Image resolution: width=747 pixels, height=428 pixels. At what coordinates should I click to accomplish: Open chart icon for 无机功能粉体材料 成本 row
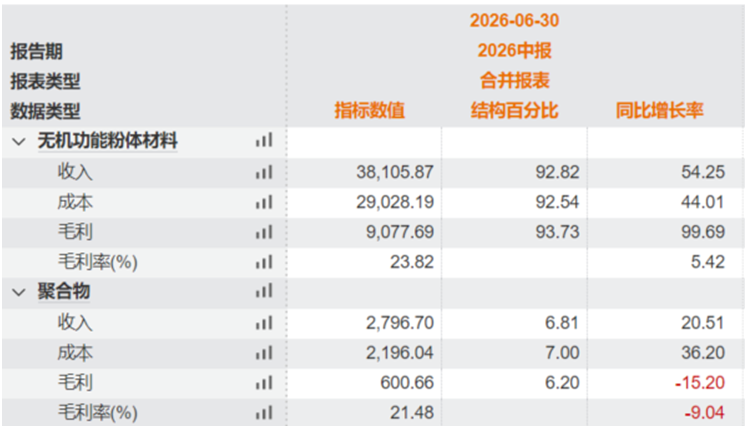coord(264,202)
